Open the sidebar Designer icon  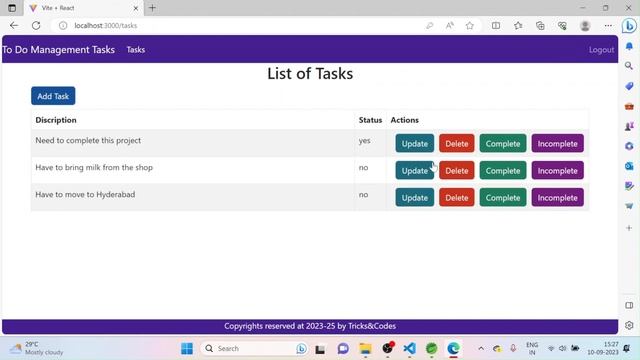point(629,186)
